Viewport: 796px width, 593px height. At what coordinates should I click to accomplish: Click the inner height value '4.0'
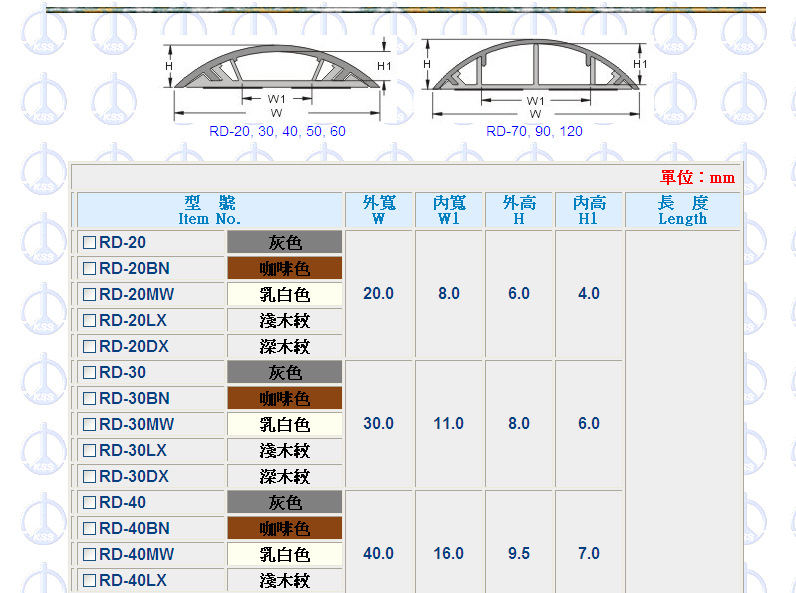click(x=589, y=293)
